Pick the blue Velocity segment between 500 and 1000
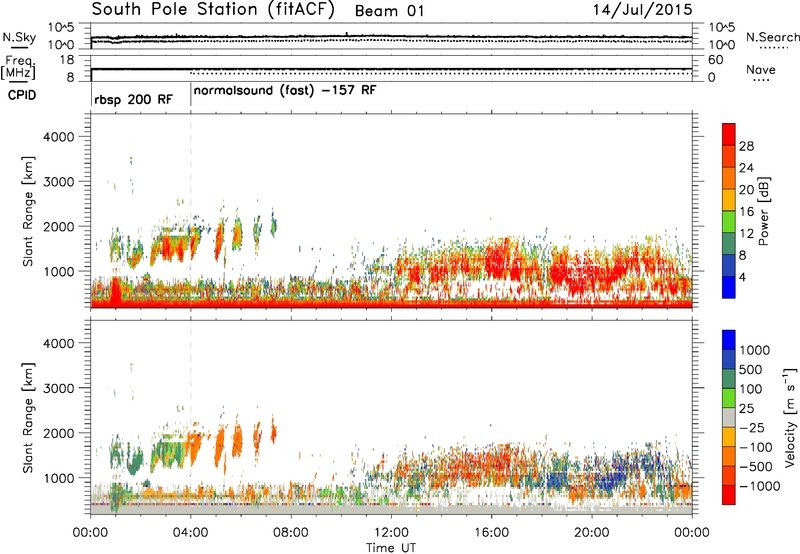 point(729,360)
